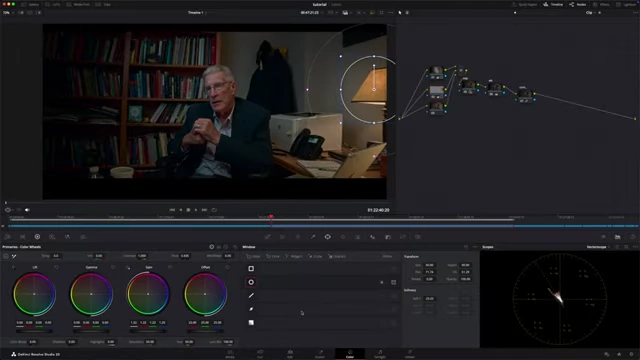Switch Primaries to bars mode

pyautogui.click(x=219, y=247)
